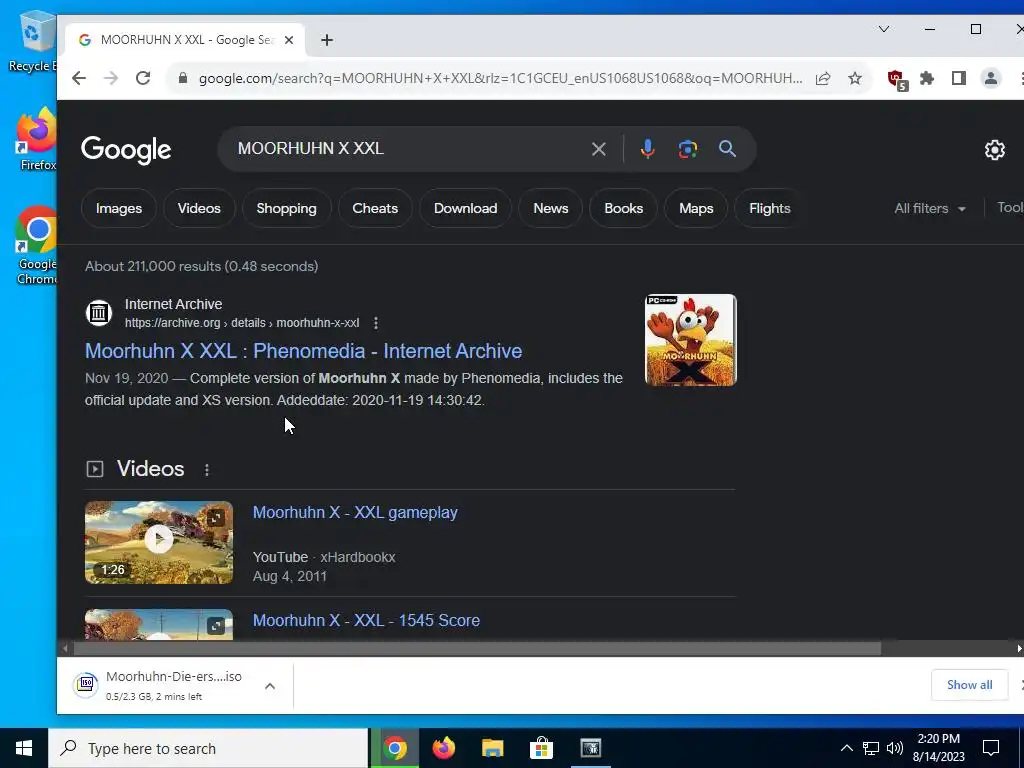Search by image with Google Lens icon

pyautogui.click(x=687, y=149)
